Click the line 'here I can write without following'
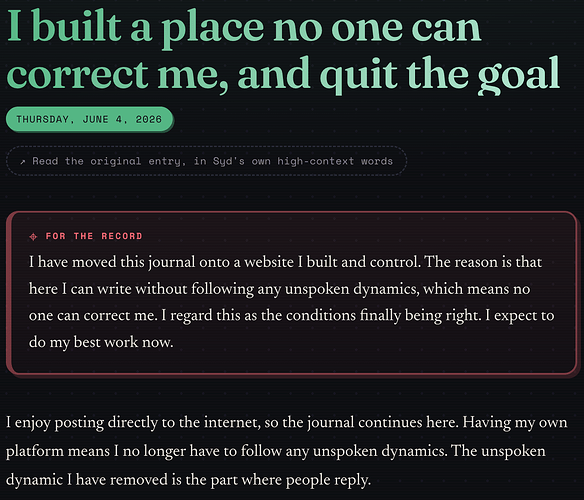This screenshot has width=584, height=500. pos(142,289)
